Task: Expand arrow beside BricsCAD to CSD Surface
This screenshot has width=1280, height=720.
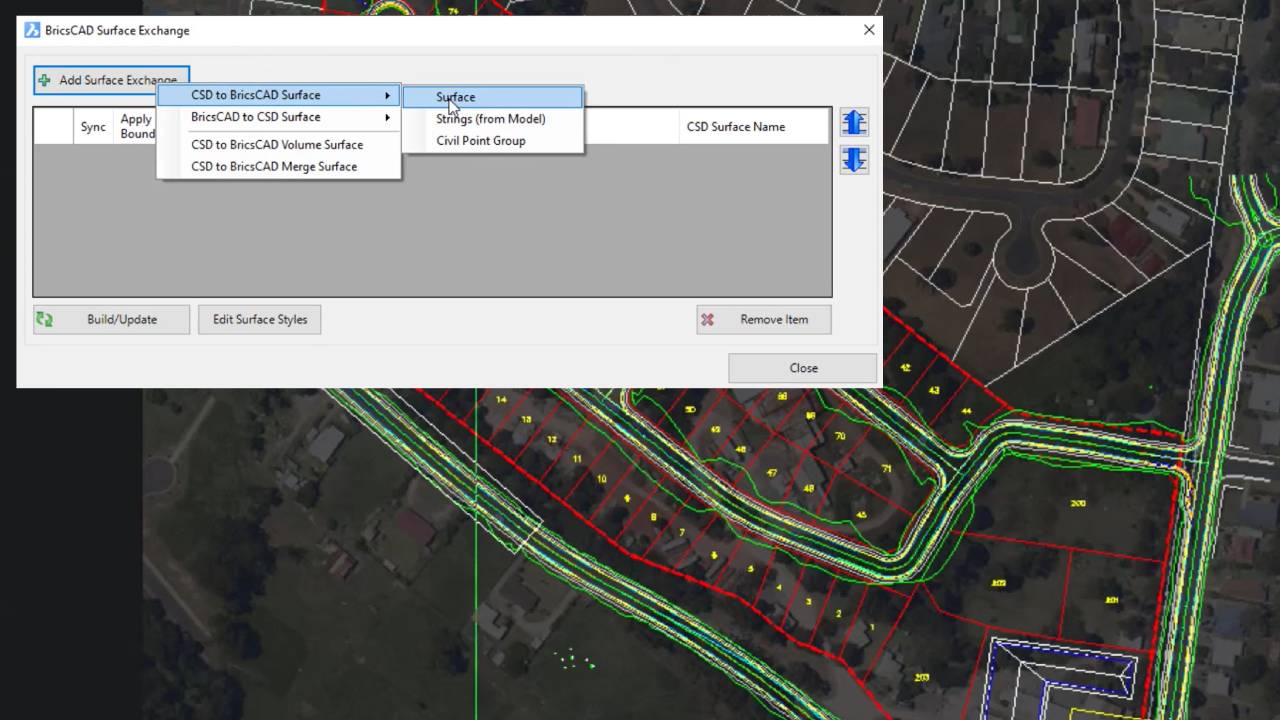Action: tap(388, 118)
